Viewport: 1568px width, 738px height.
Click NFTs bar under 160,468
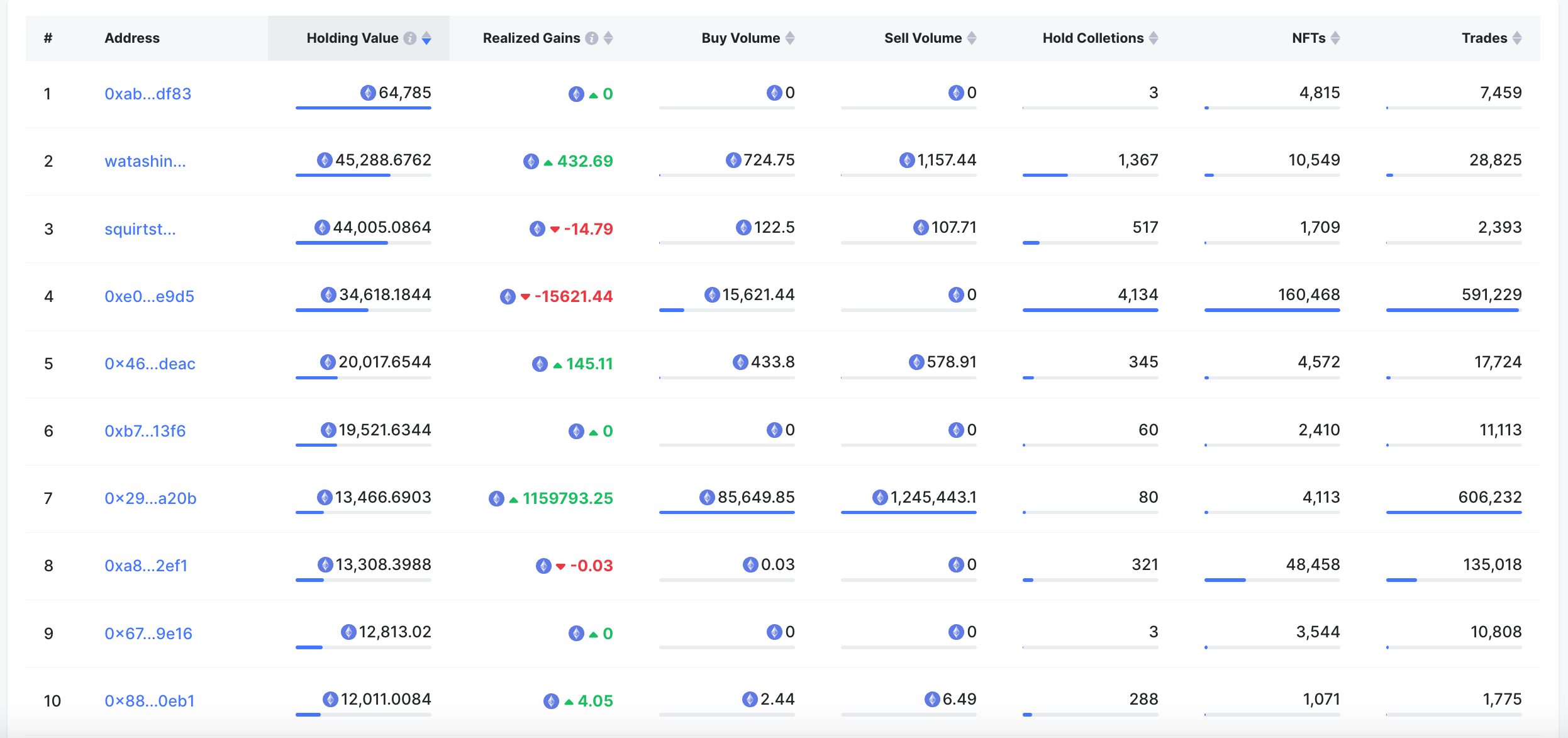tap(1272, 310)
